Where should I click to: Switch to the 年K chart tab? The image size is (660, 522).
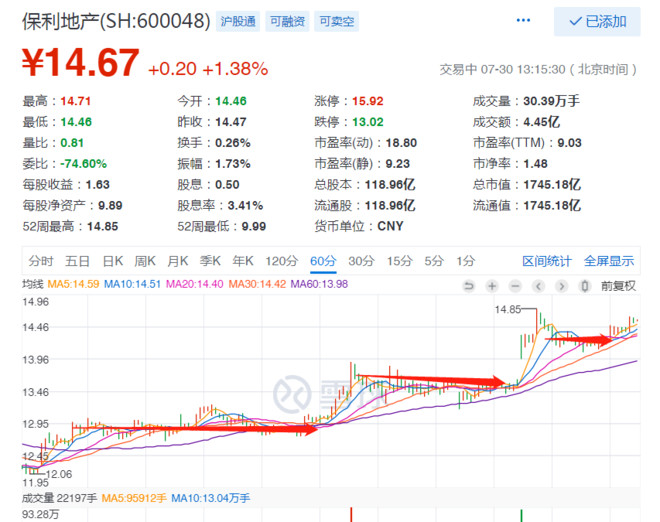[x=243, y=261]
